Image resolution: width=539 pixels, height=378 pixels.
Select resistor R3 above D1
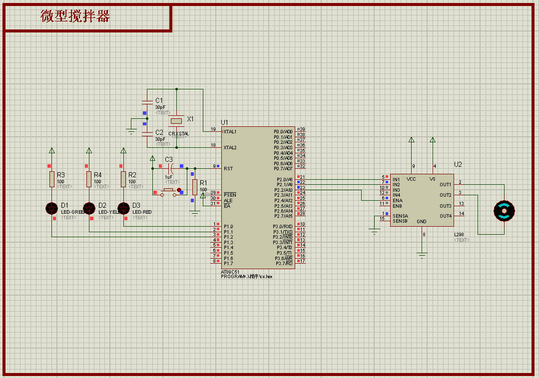[52, 179]
